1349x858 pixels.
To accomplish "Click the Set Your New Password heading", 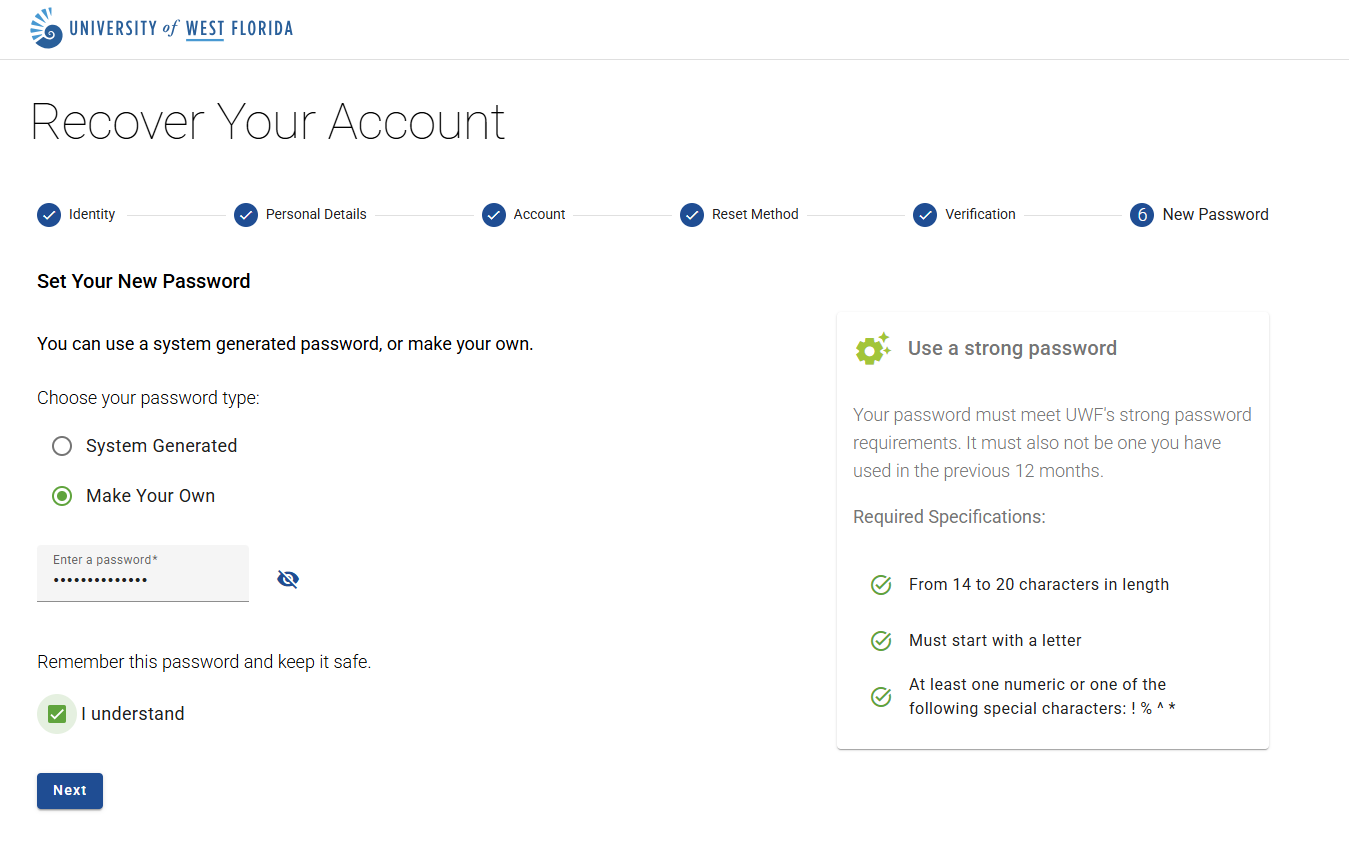I will coord(144,281).
